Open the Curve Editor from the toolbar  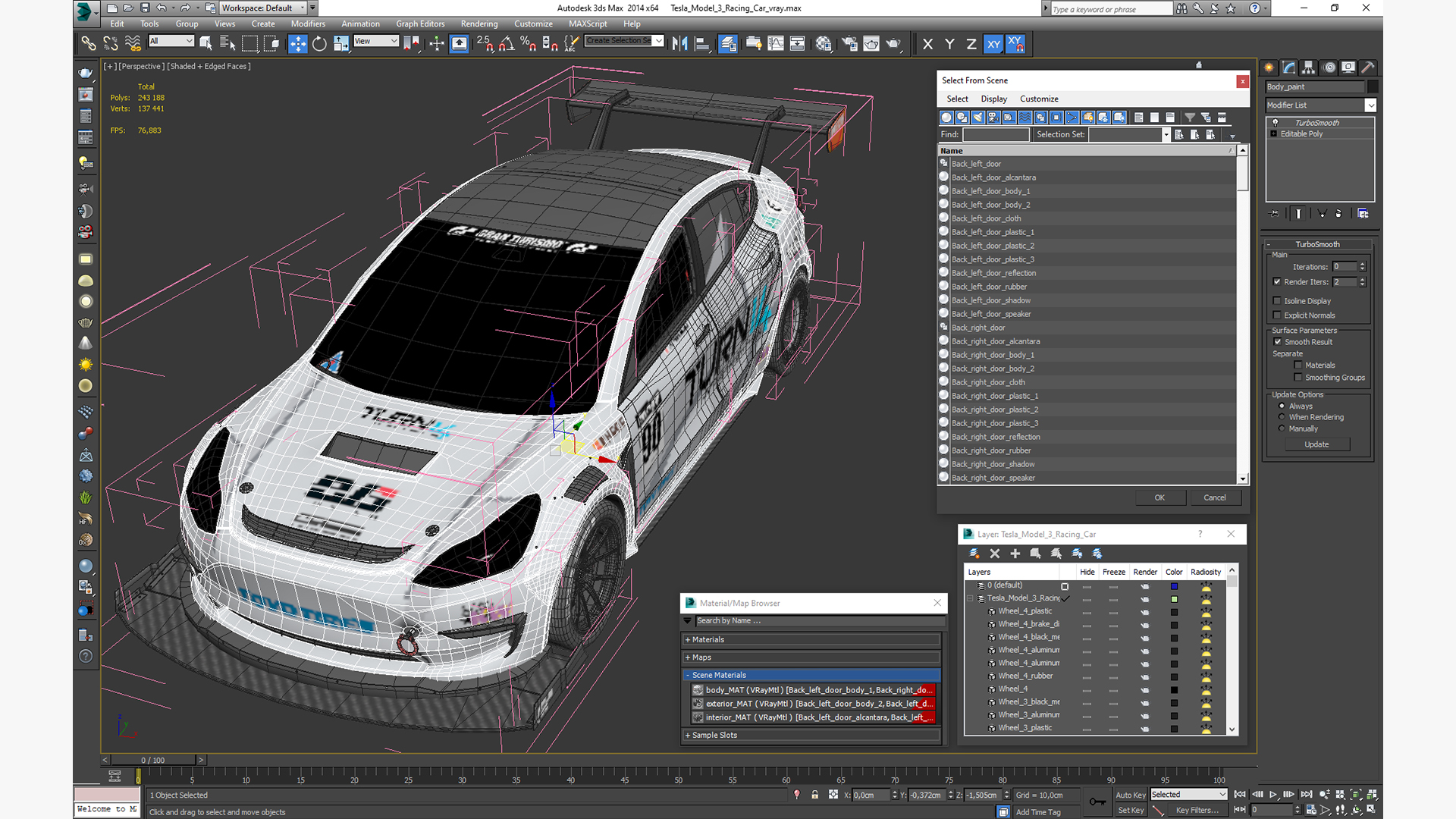pos(776,44)
